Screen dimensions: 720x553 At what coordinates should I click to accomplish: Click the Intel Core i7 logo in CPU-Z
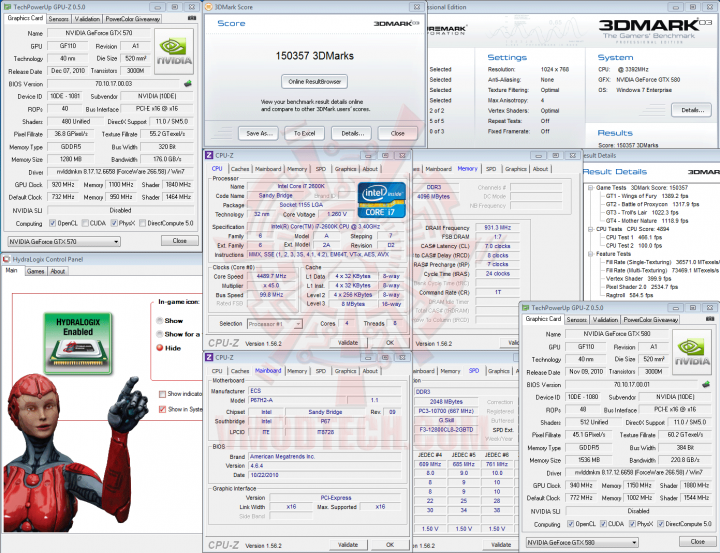(x=382, y=200)
